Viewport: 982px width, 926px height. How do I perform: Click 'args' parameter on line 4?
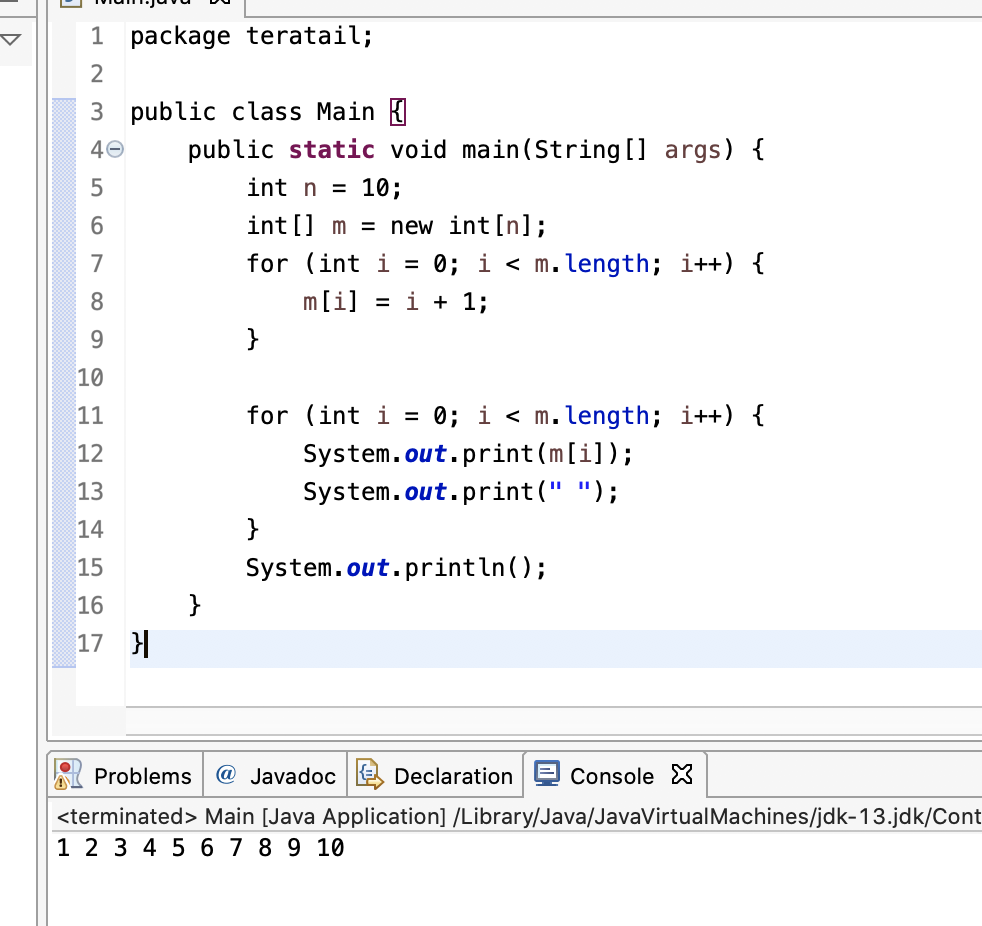click(693, 150)
